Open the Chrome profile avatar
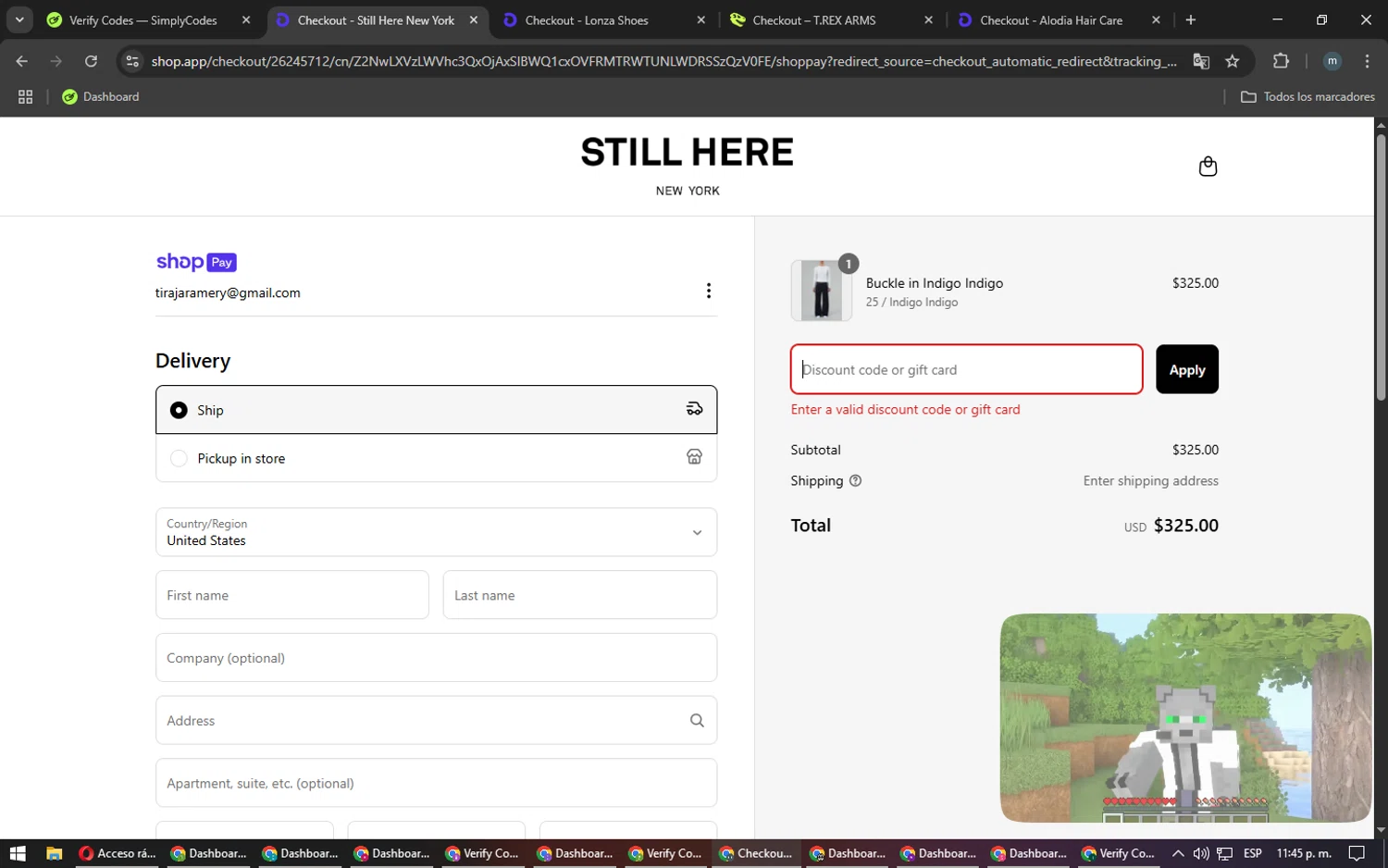This screenshot has height=868, width=1388. (1332, 61)
